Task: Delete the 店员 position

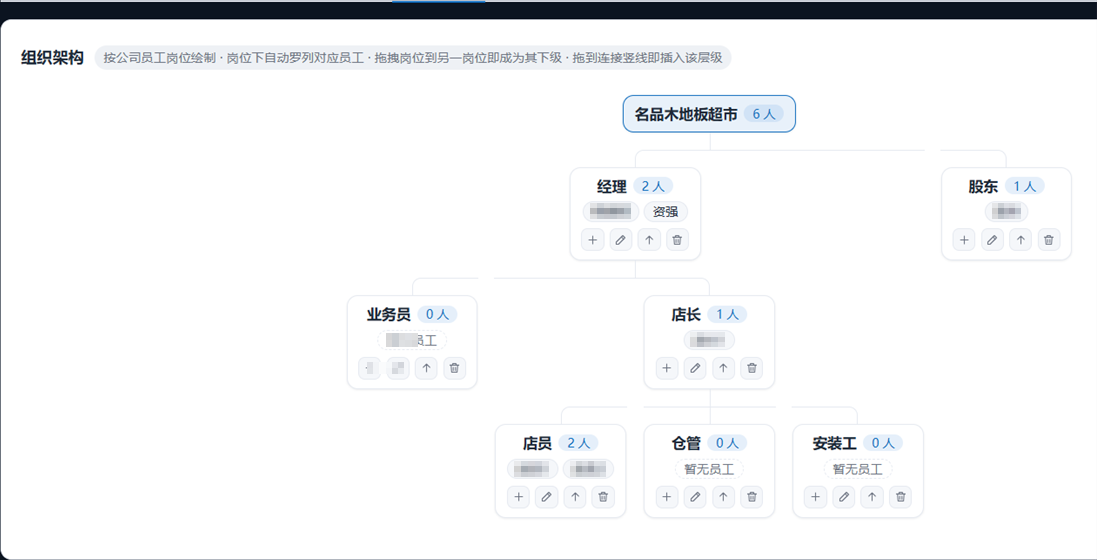Action: tap(603, 497)
